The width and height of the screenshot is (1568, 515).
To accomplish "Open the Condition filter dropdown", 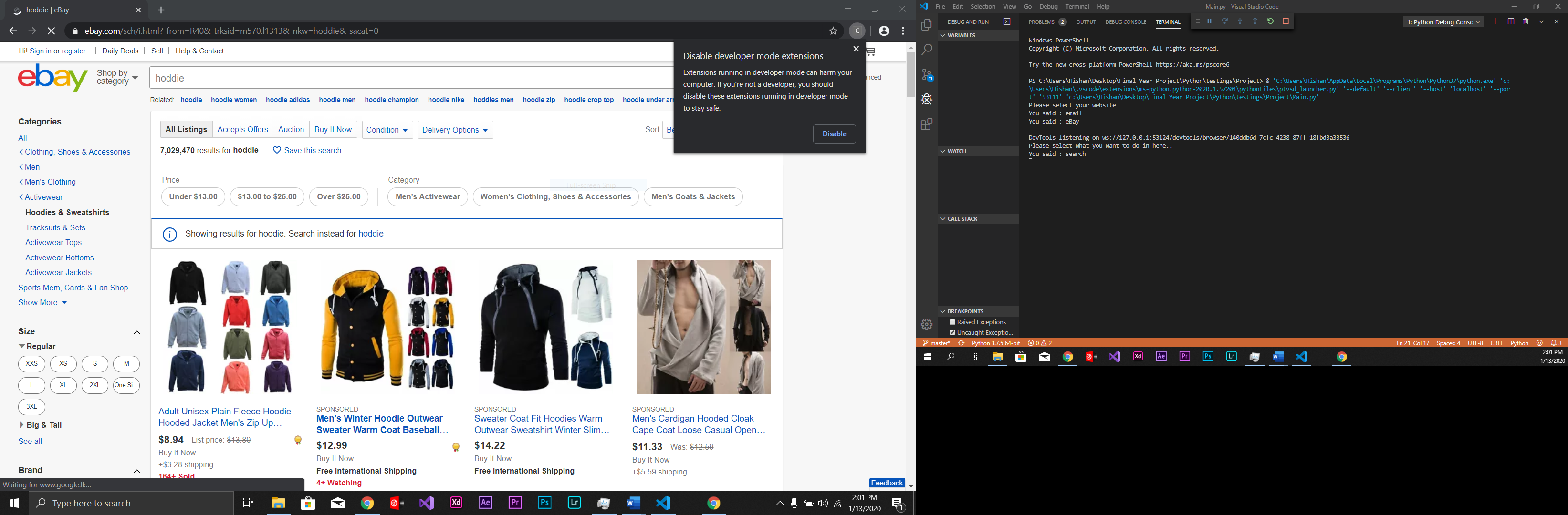I will [387, 130].
